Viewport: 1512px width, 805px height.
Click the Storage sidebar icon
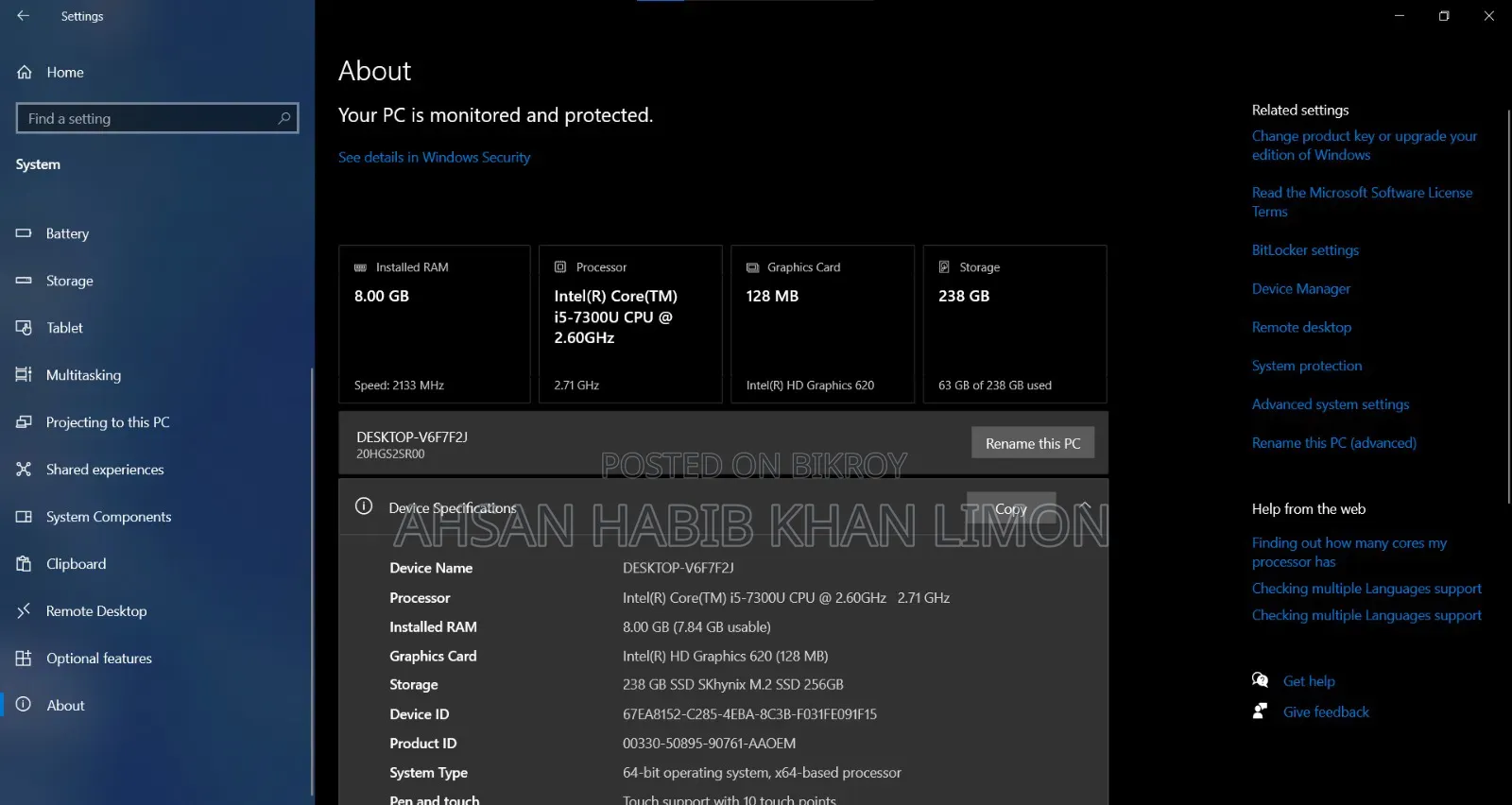tap(24, 281)
